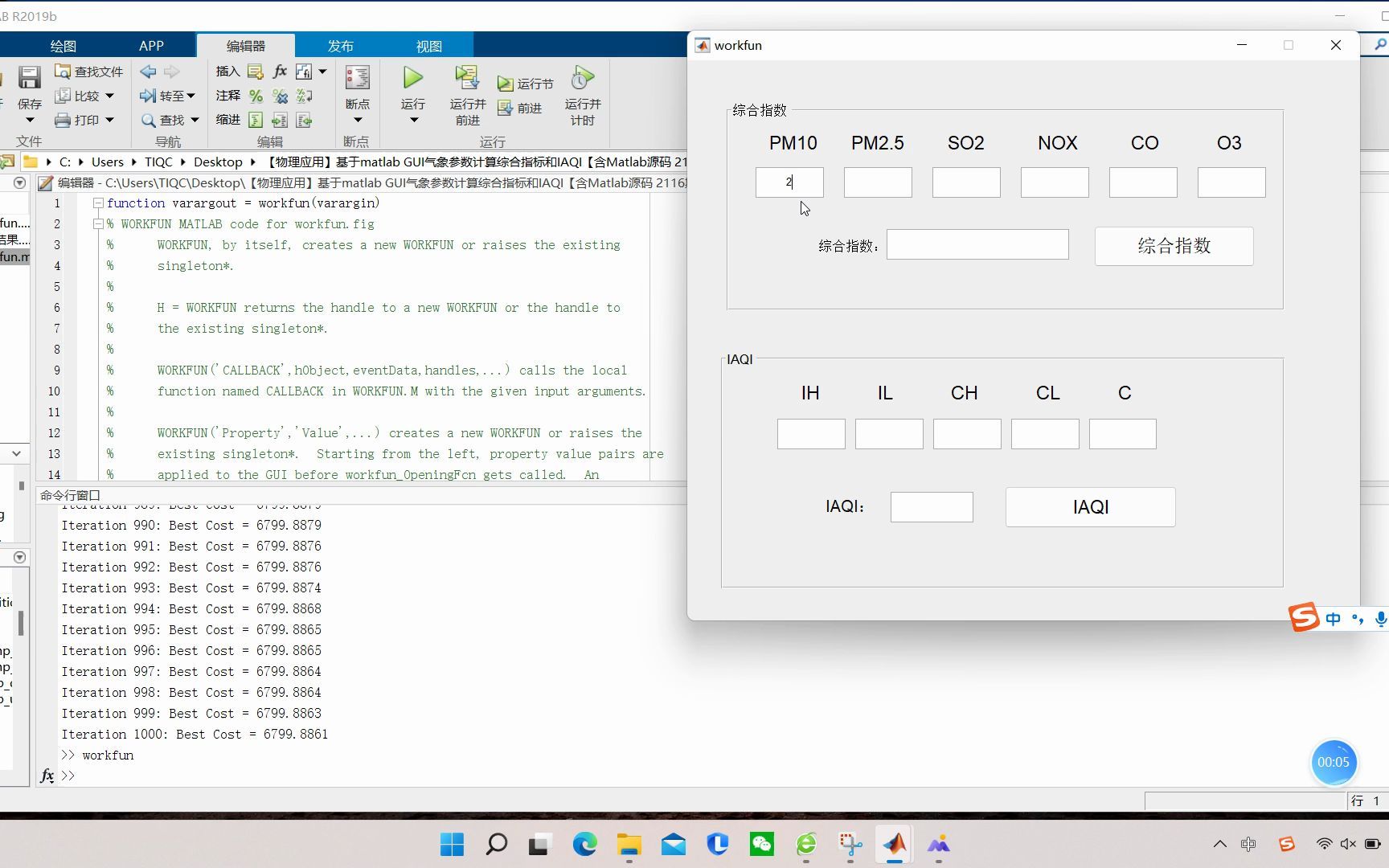Click inside the PM2.5 input field
Image resolution: width=1389 pixels, height=868 pixels.
[877, 182]
